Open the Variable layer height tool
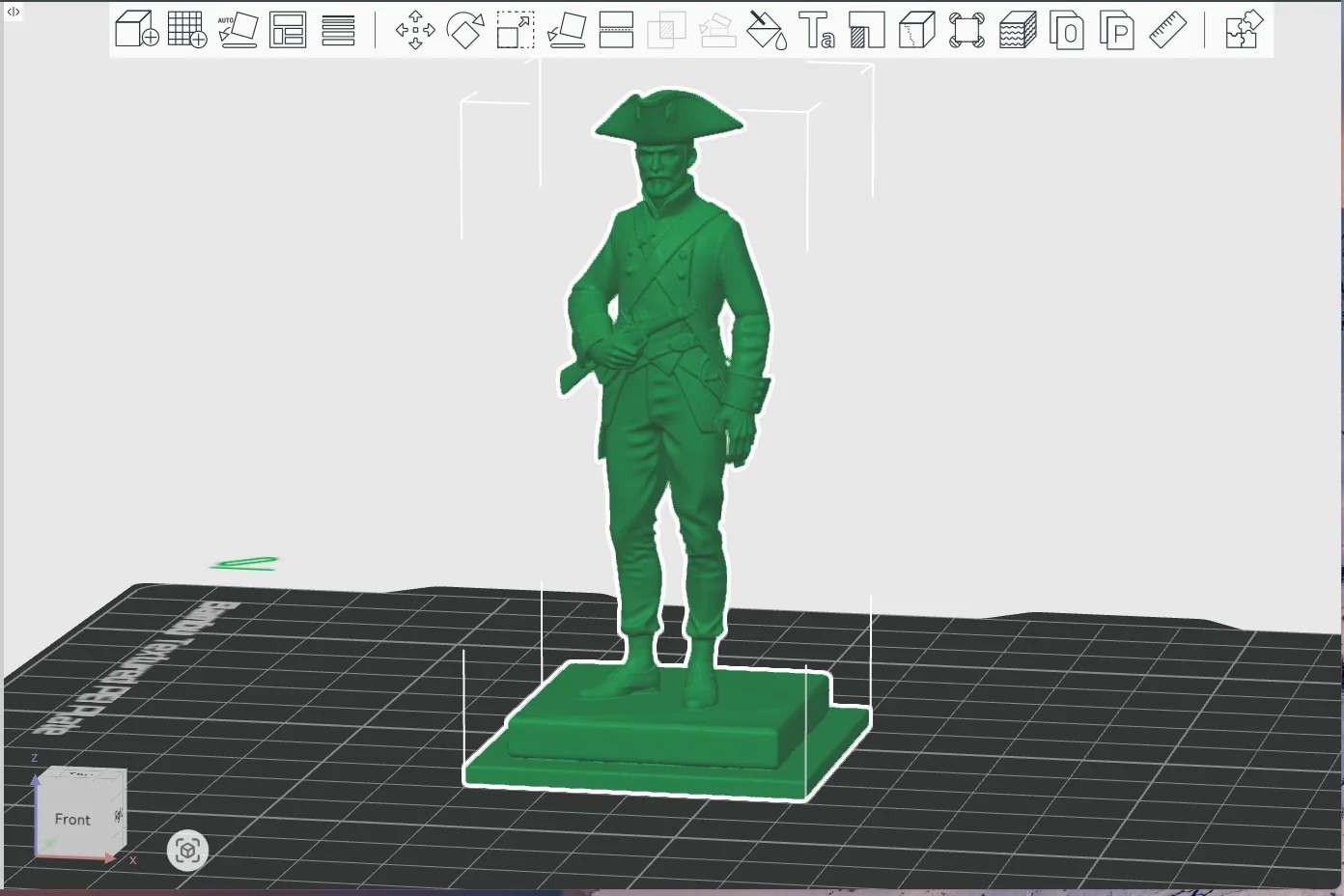1344x896 pixels. [338, 30]
